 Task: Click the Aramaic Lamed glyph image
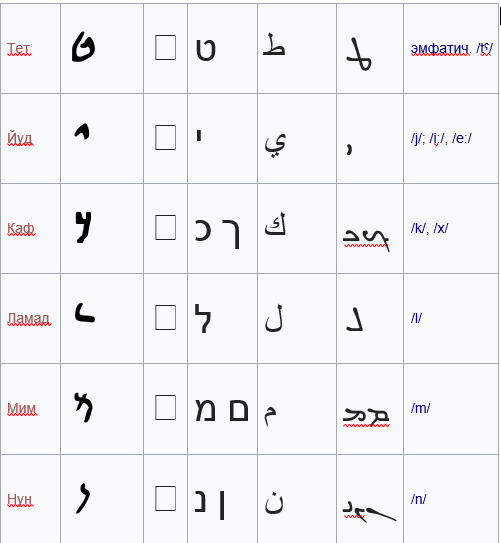point(85,313)
